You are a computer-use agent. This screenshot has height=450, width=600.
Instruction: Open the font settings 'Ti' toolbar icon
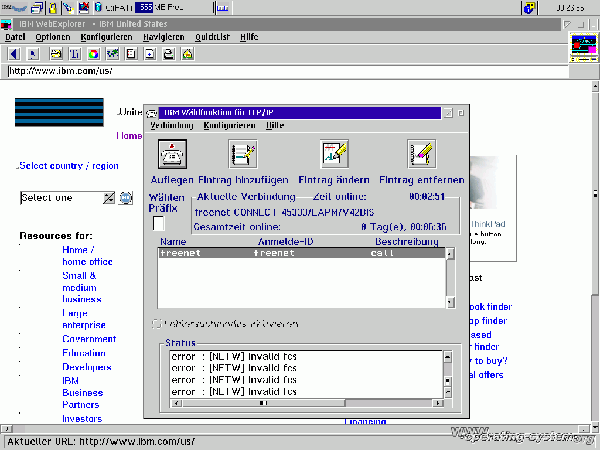coord(75,54)
